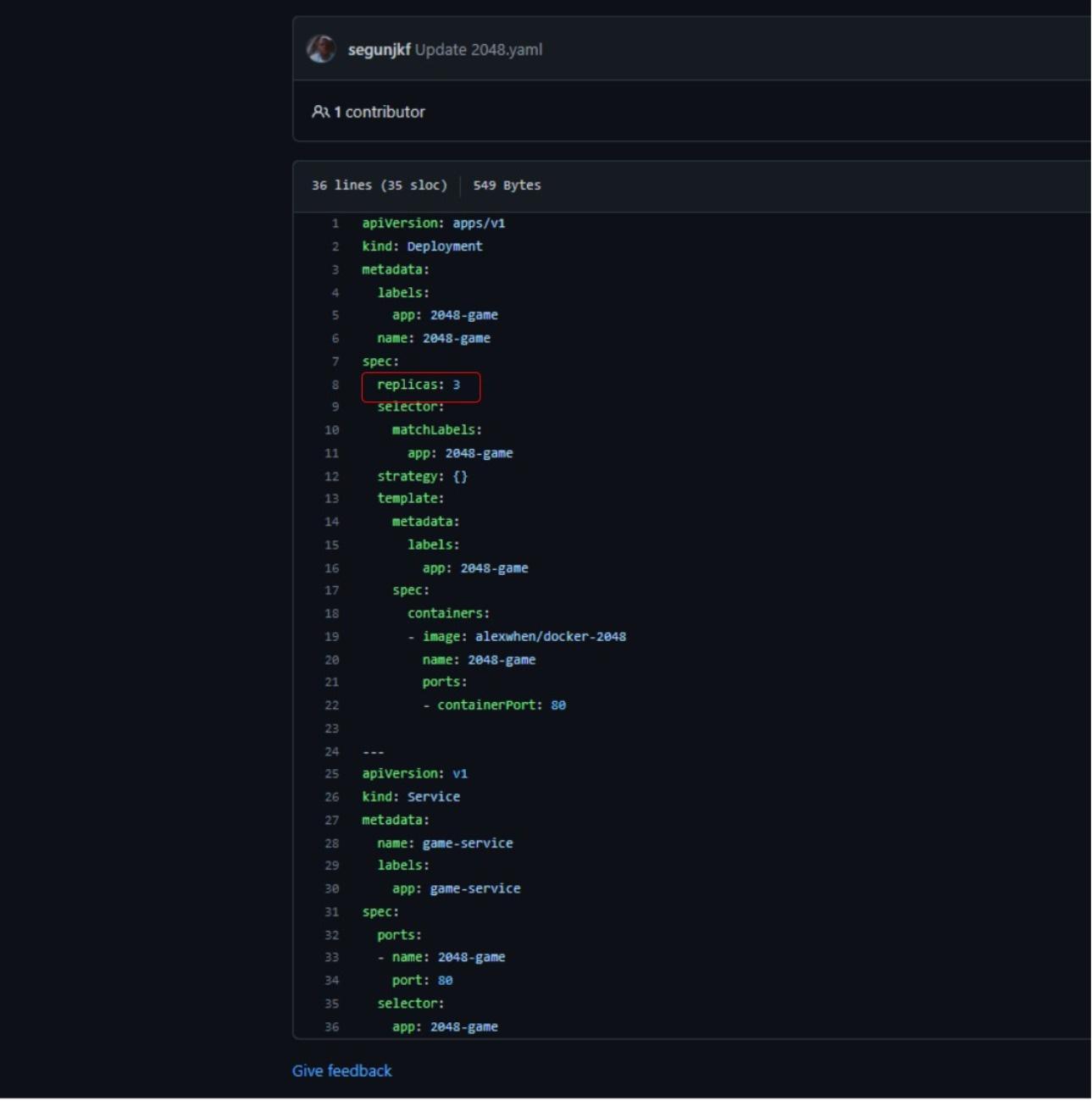Open the segunjkf profile link
Image resolution: width=1092 pixels, height=1101 pixels.
(379, 50)
